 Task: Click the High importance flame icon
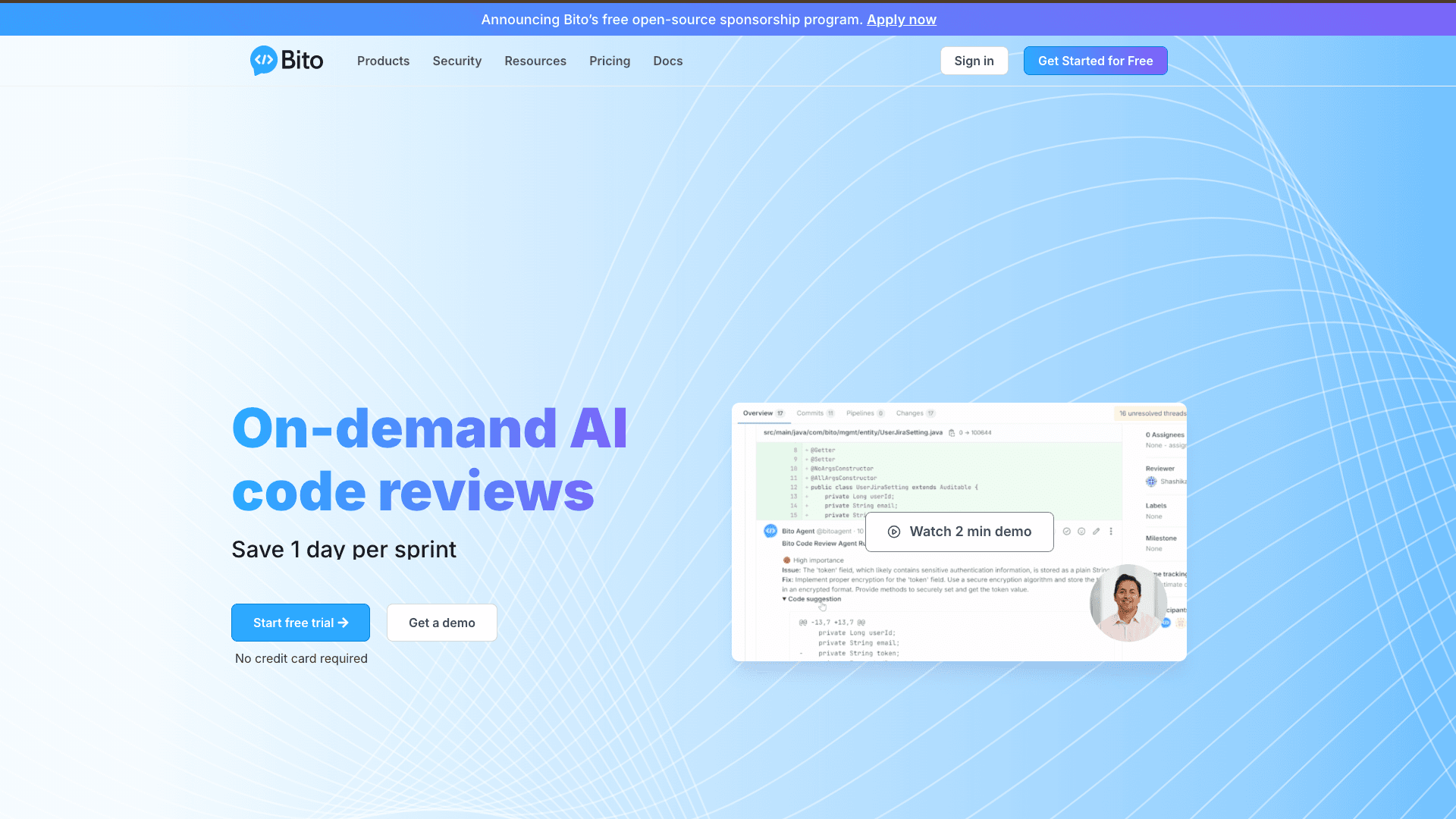tap(786, 560)
